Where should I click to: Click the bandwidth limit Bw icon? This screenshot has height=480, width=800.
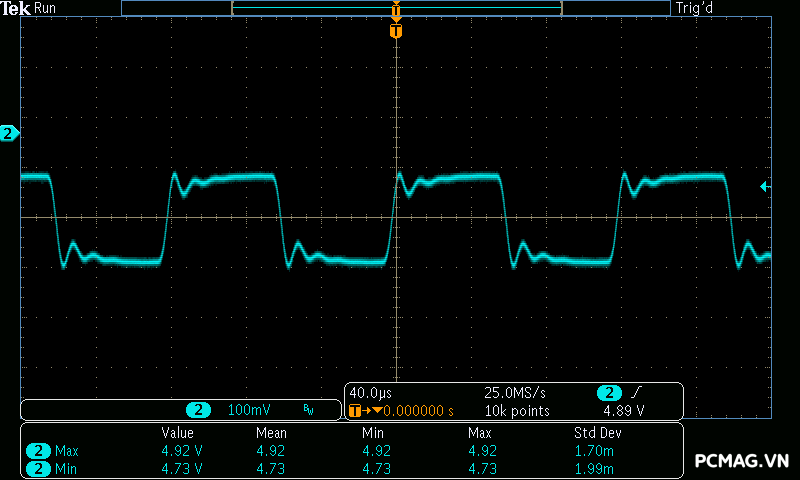(x=309, y=410)
